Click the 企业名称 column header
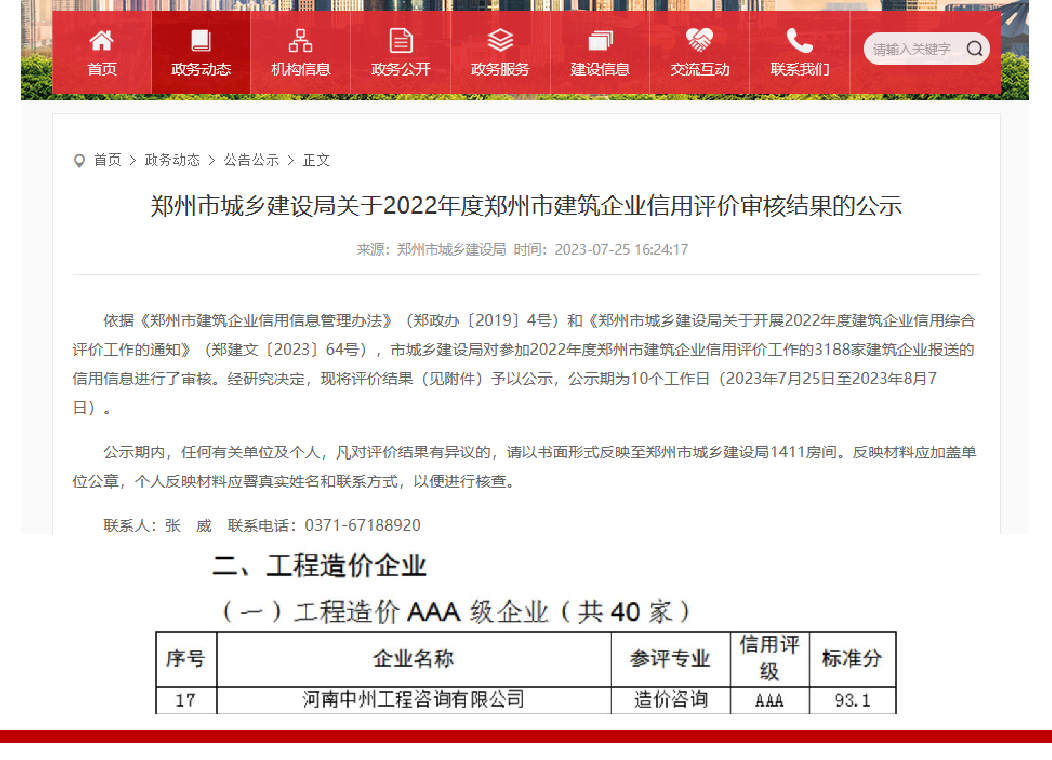Viewport: 1052px width, 760px height. pos(413,659)
